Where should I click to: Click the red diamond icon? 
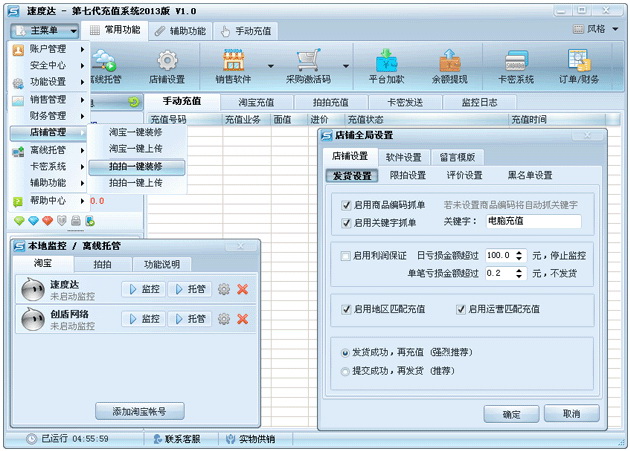point(47,221)
